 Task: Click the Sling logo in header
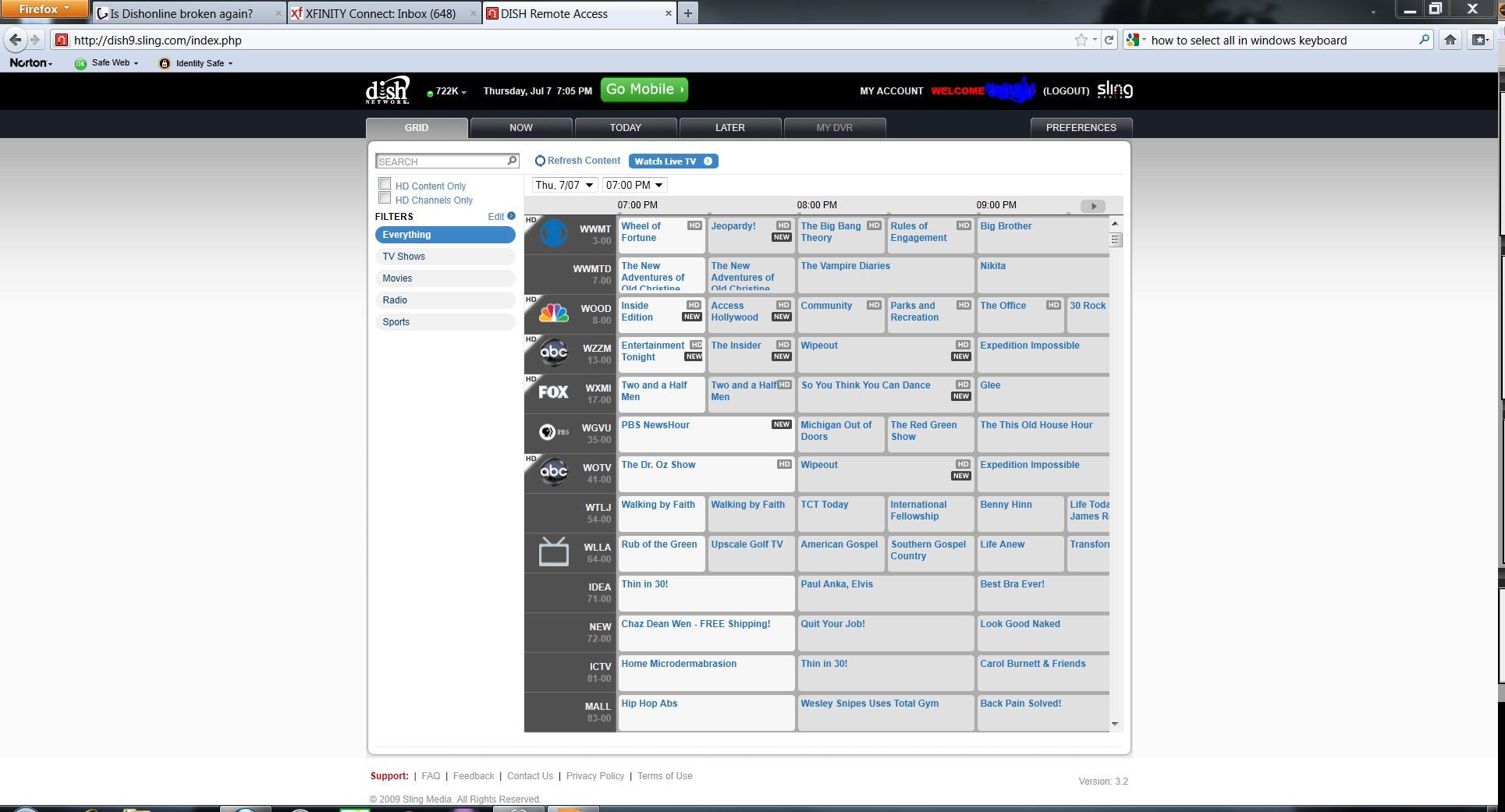[x=1115, y=90]
